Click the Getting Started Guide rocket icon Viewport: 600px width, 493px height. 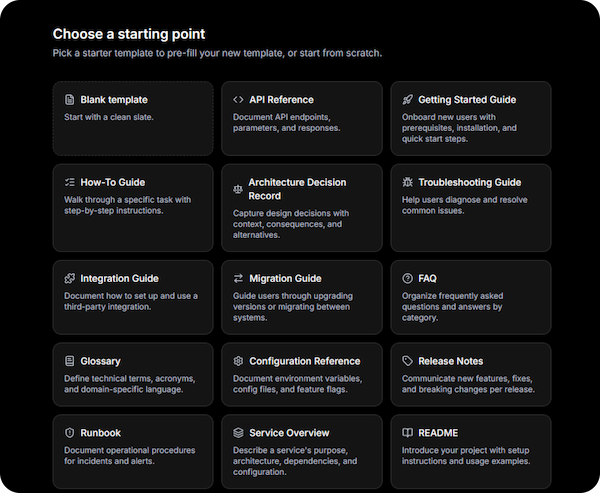407,100
